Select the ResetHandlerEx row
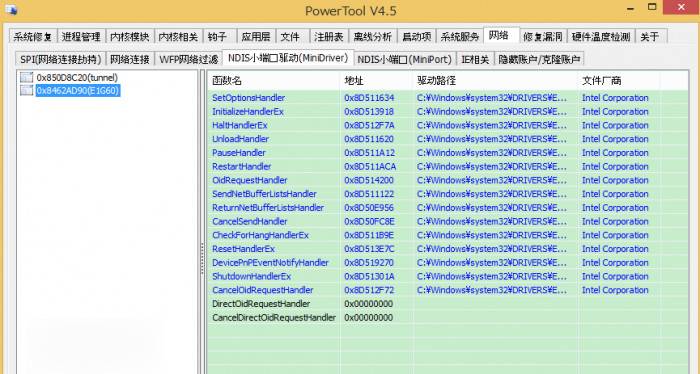Screen dimensions: 700x374 point(448,249)
